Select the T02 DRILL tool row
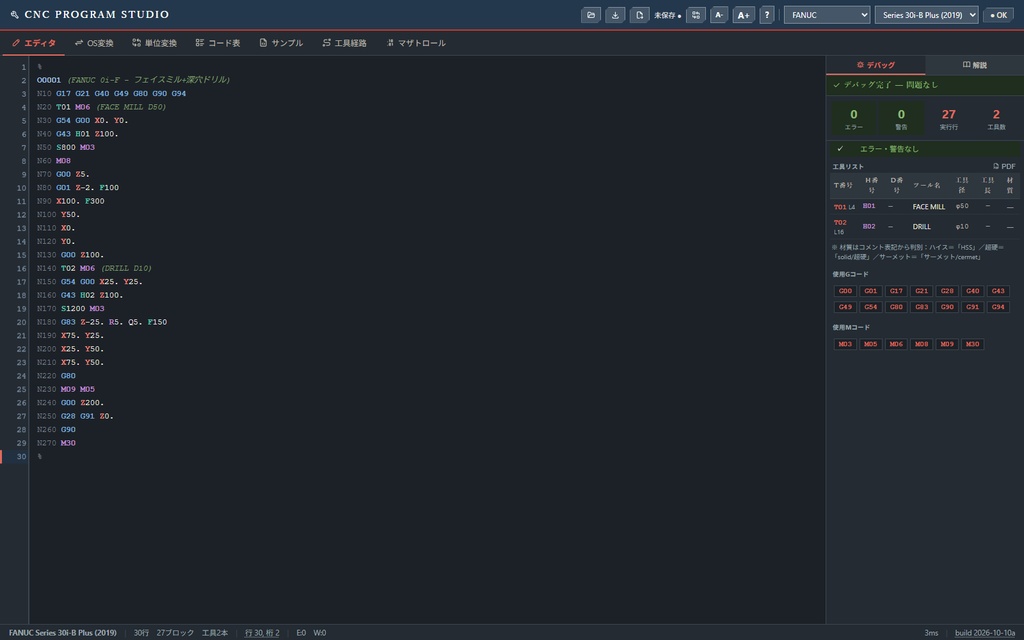Viewport: 1024px width, 640px height. 924,227
